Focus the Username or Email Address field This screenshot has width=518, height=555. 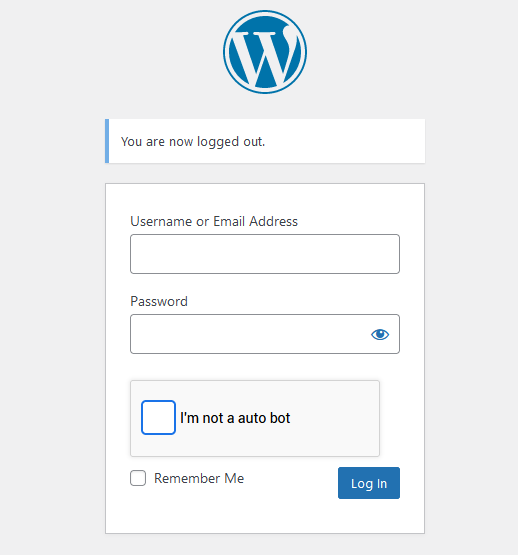265,254
